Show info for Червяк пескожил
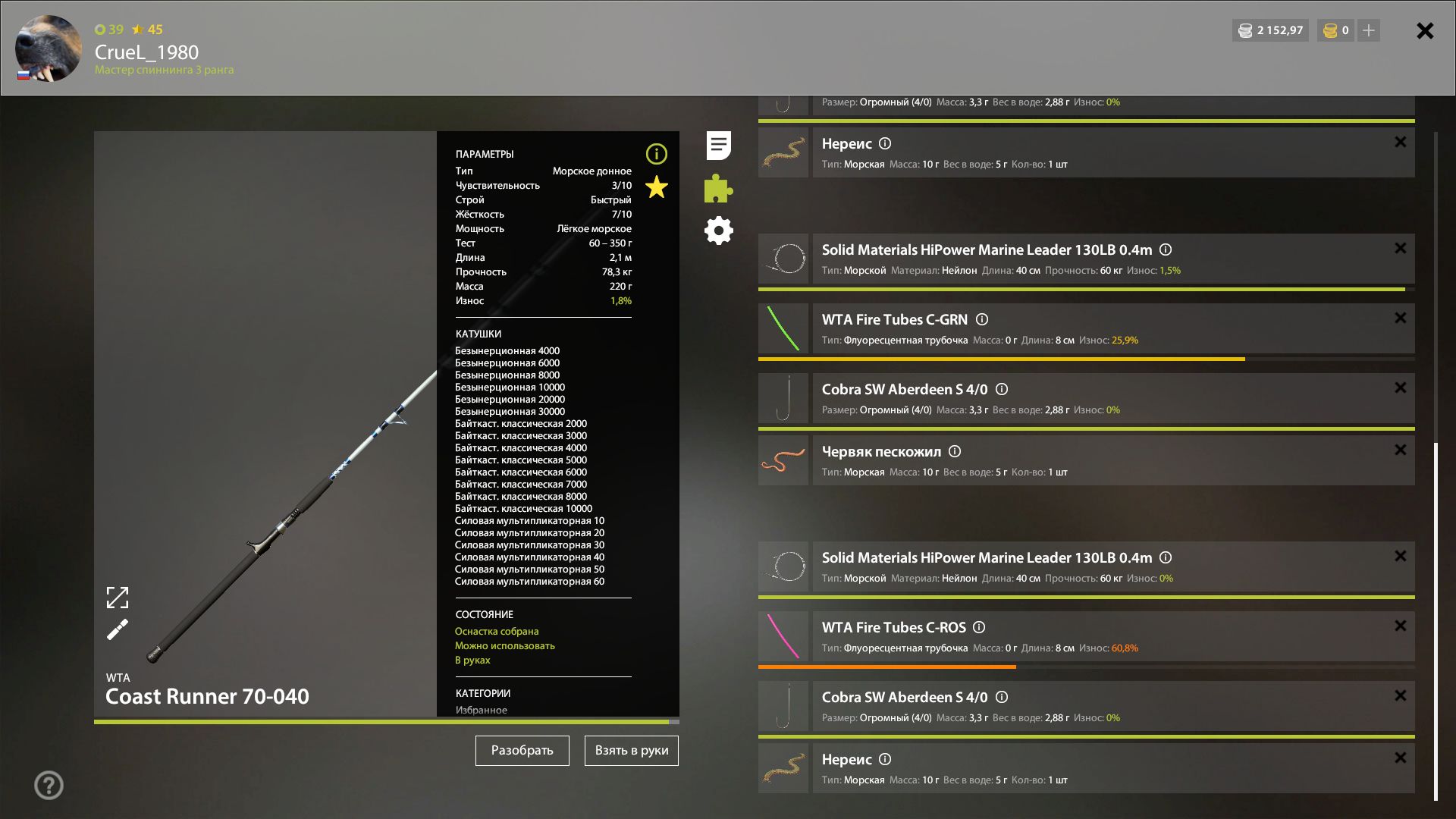The width and height of the screenshot is (1456, 819). (x=955, y=451)
